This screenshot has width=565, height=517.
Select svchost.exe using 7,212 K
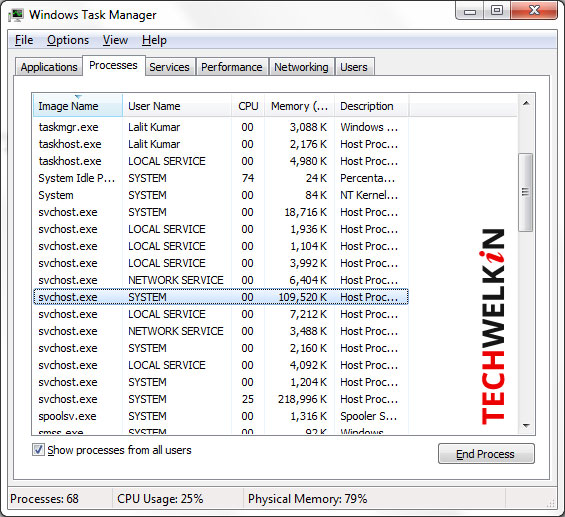click(x=221, y=314)
